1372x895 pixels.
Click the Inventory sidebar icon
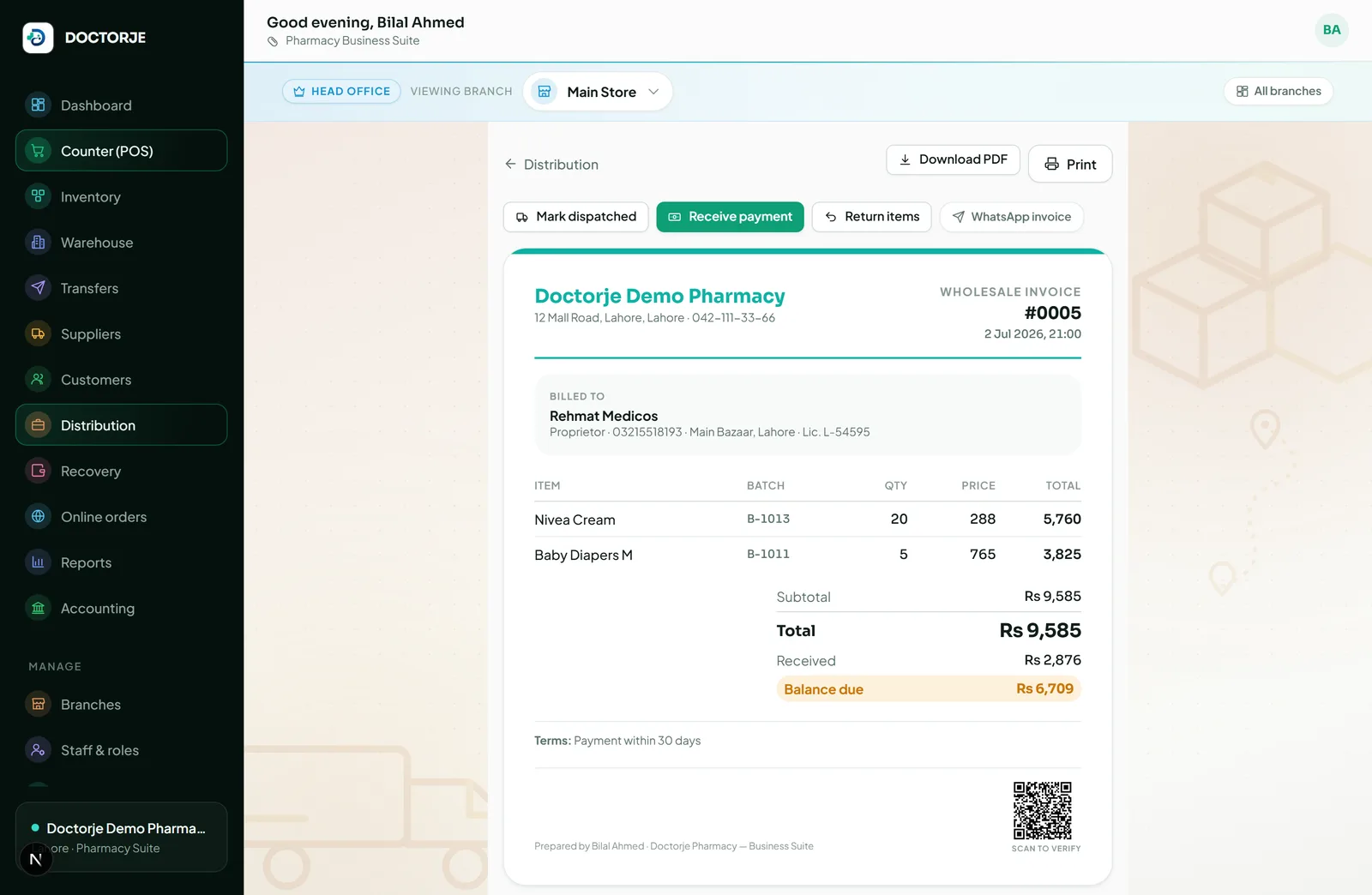point(38,196)
